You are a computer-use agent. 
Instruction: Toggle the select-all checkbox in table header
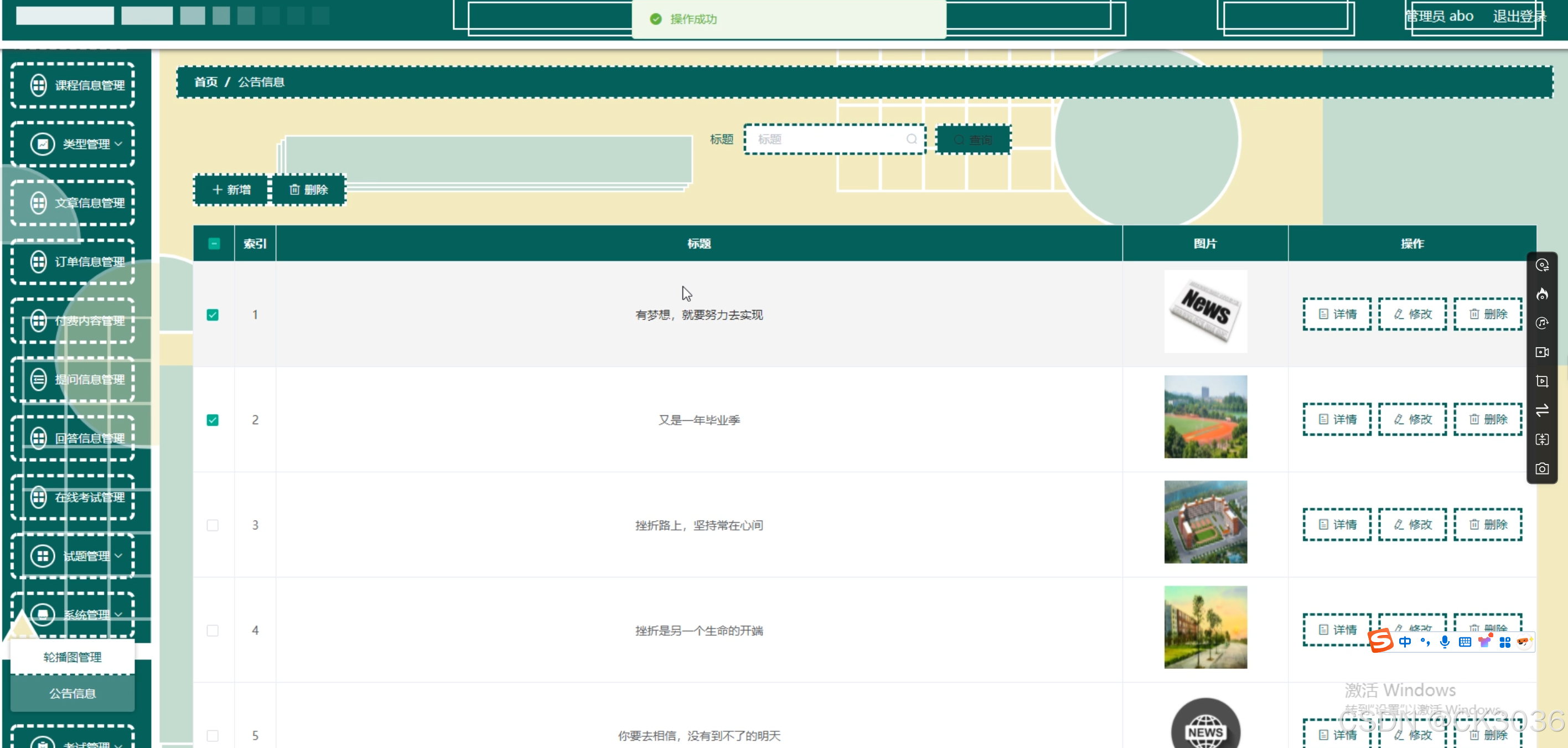(214, 244)
